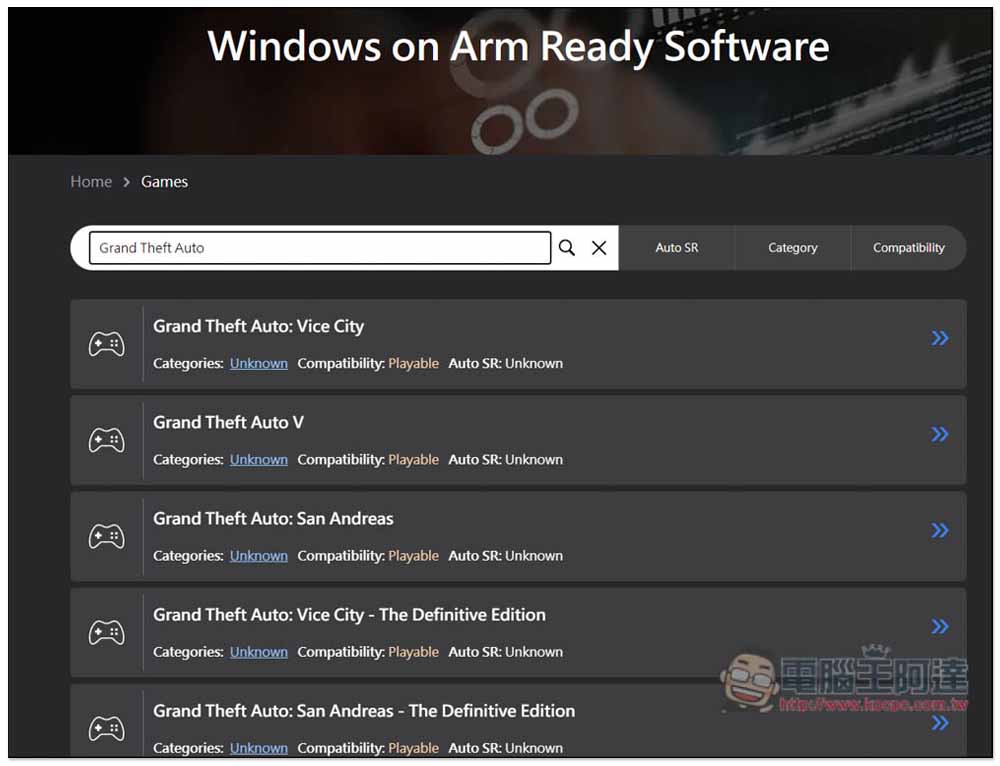Click Unknown category link under Vice City
The height and width of the screenshot is (766, 1000).
pos(258,364)
